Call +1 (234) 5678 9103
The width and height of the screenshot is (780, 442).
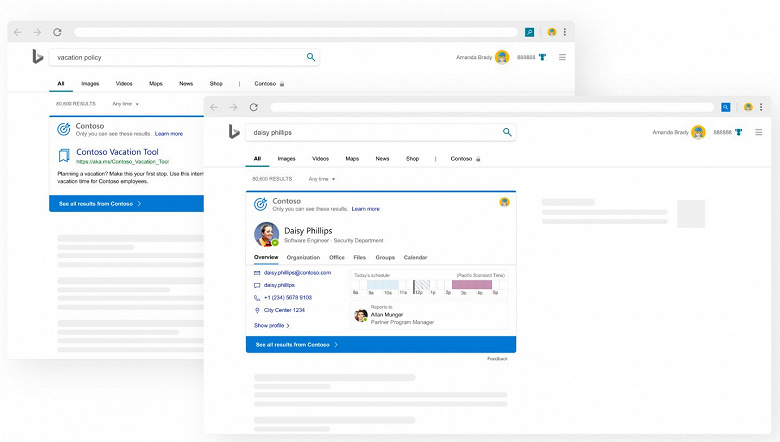click(288, 298)
